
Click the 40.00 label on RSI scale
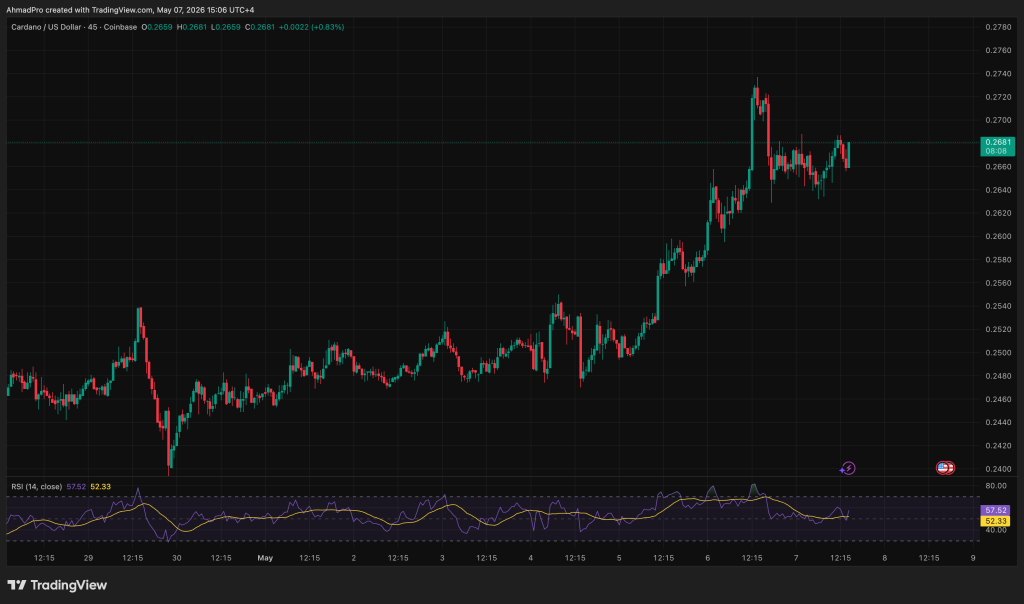[x=995, y=530]
